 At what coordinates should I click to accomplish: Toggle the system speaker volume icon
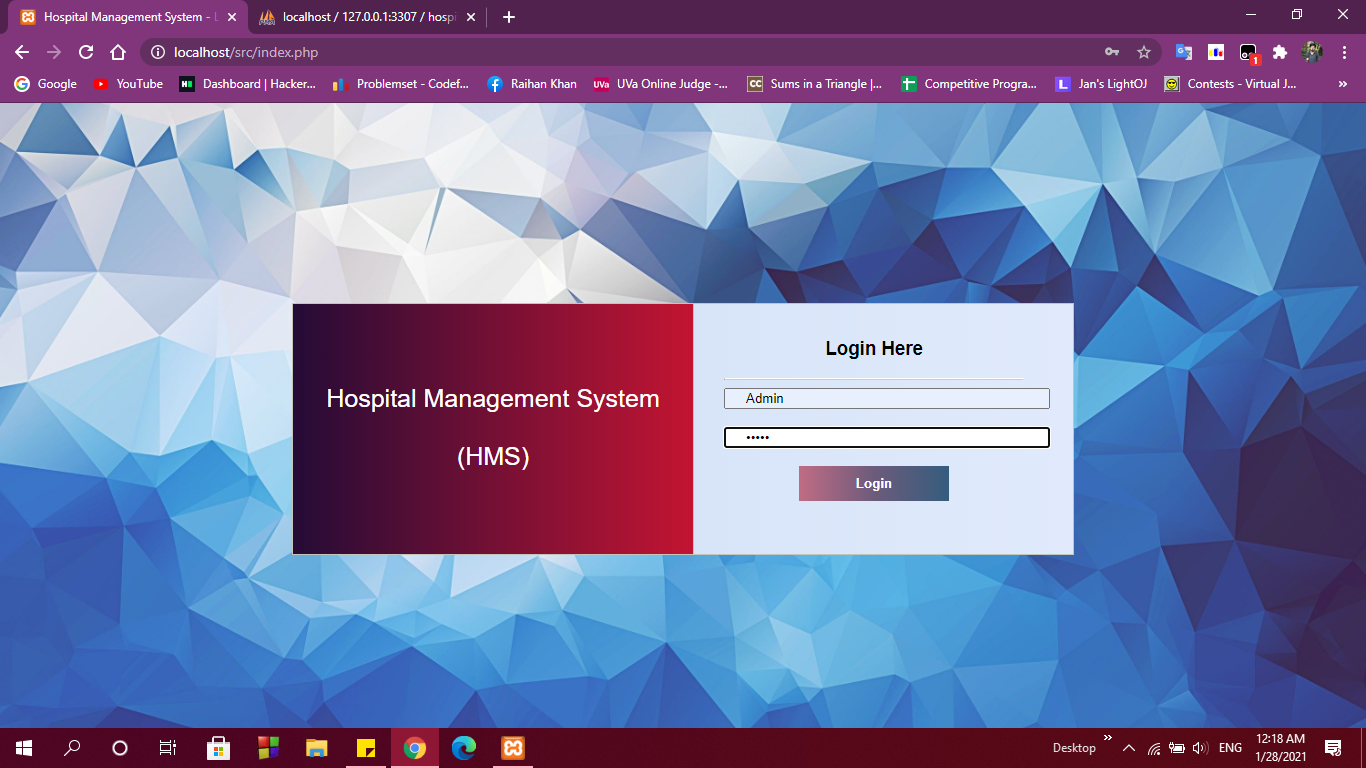coord(1201,747)
